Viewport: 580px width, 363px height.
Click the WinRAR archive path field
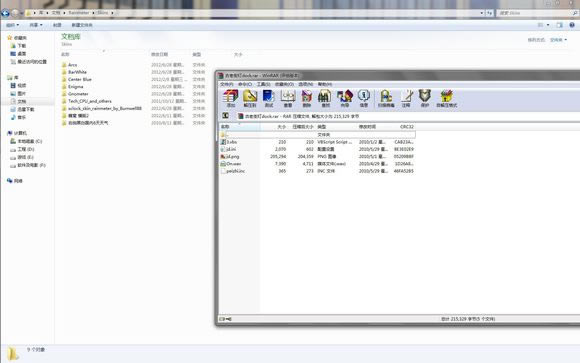407,116
